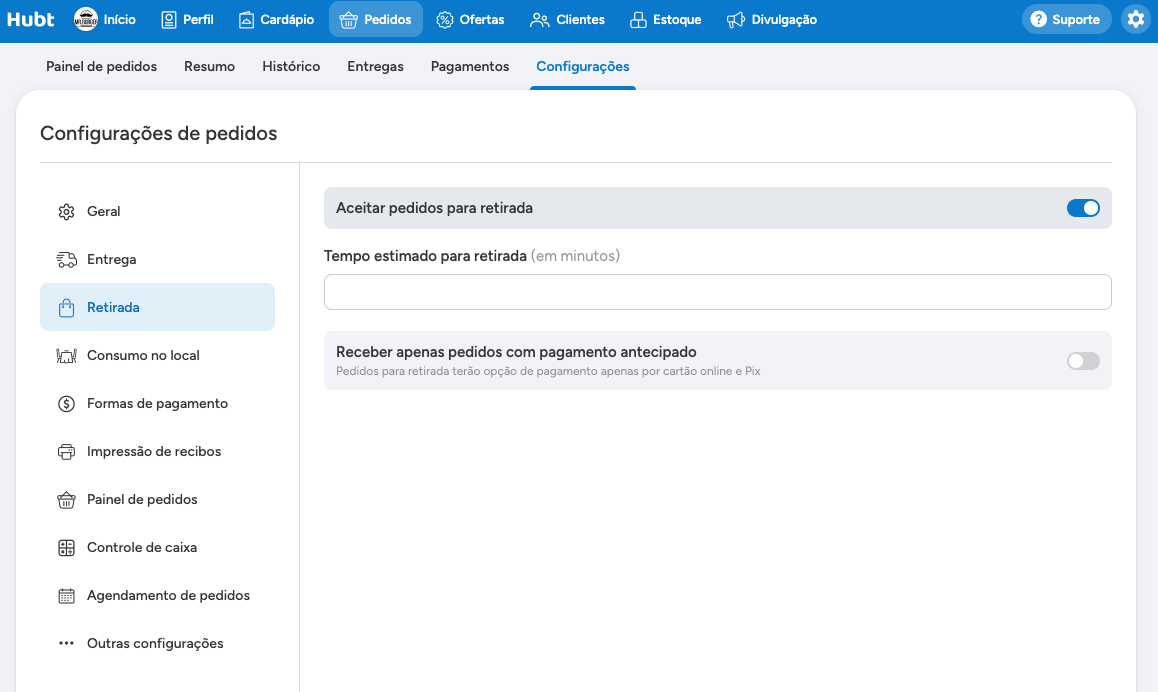The image size is (1158, 692).
Task: Open the settings gear in top-right corner
Action: click(x=1136, y=19)
